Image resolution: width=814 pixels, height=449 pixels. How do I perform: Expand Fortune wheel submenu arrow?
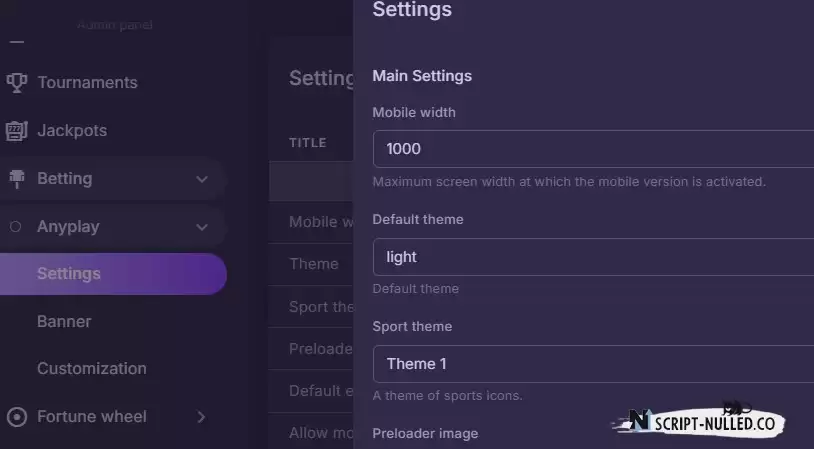[201, 417]
